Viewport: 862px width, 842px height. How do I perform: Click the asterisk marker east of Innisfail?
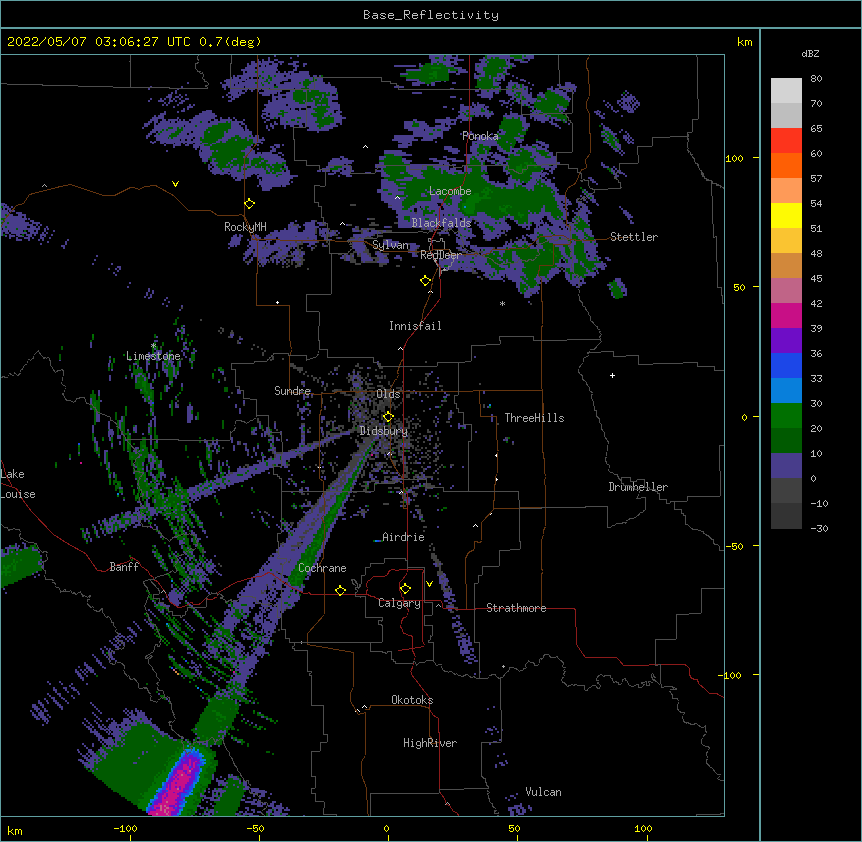point(502,304)
